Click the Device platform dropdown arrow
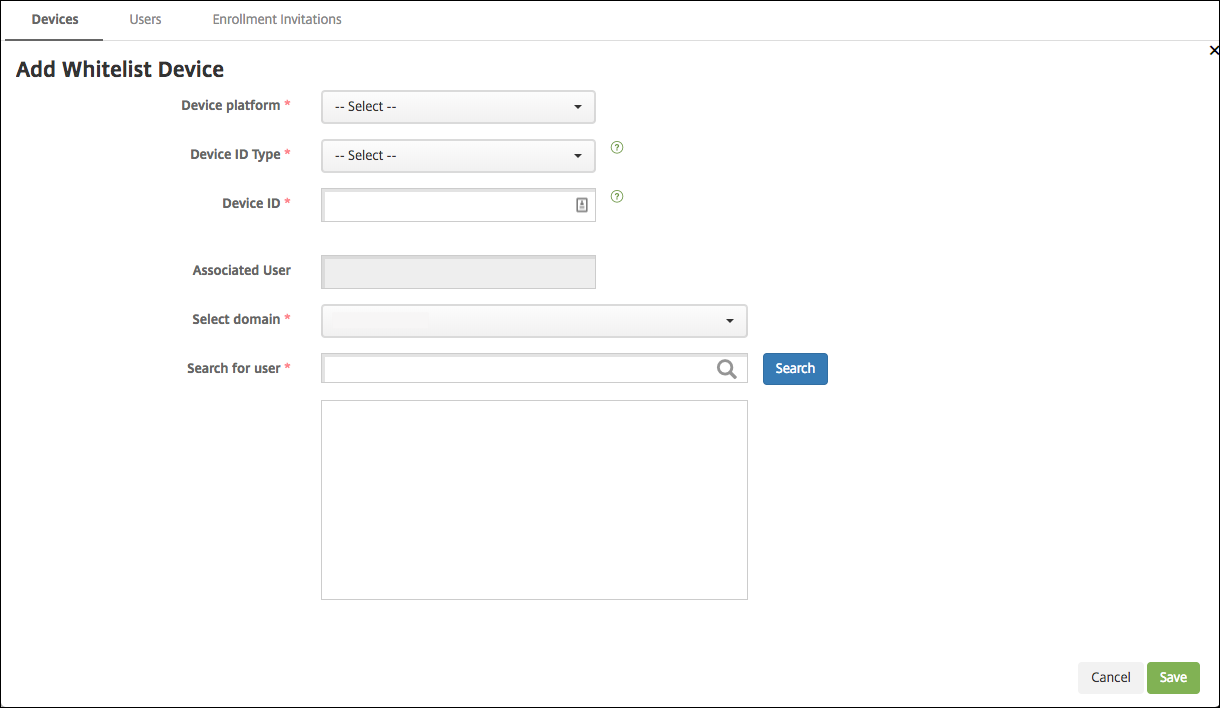Viewport: 1220px width, 708px height. [x=578, y=107]
